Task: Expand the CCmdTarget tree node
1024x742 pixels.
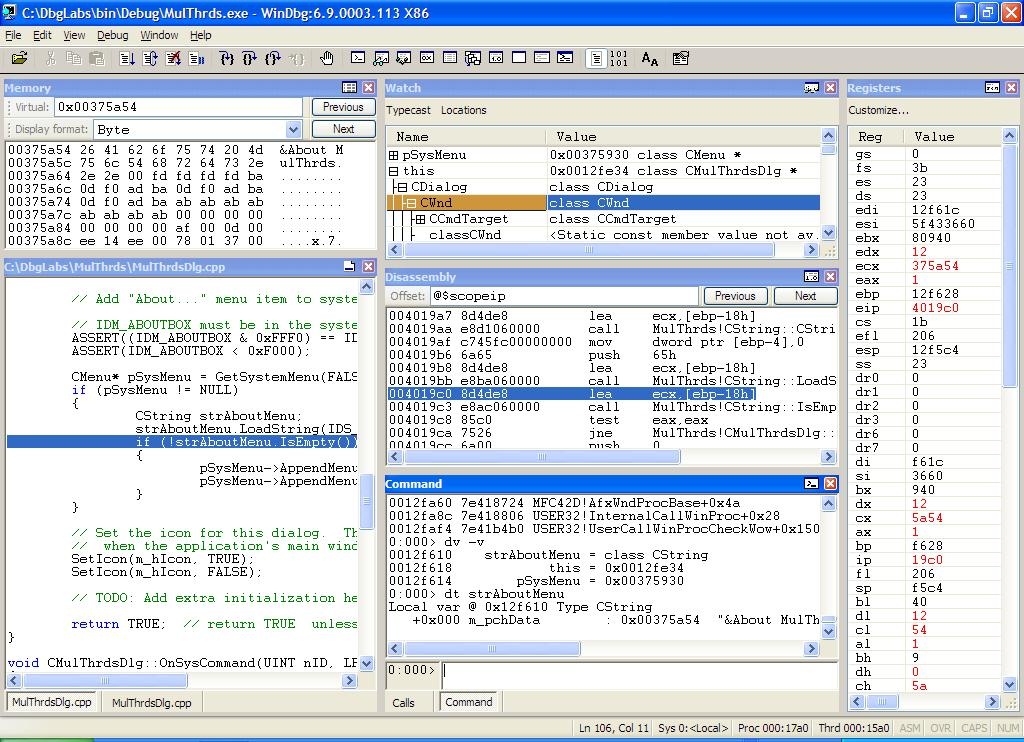Action: click(x=420, y=219)
